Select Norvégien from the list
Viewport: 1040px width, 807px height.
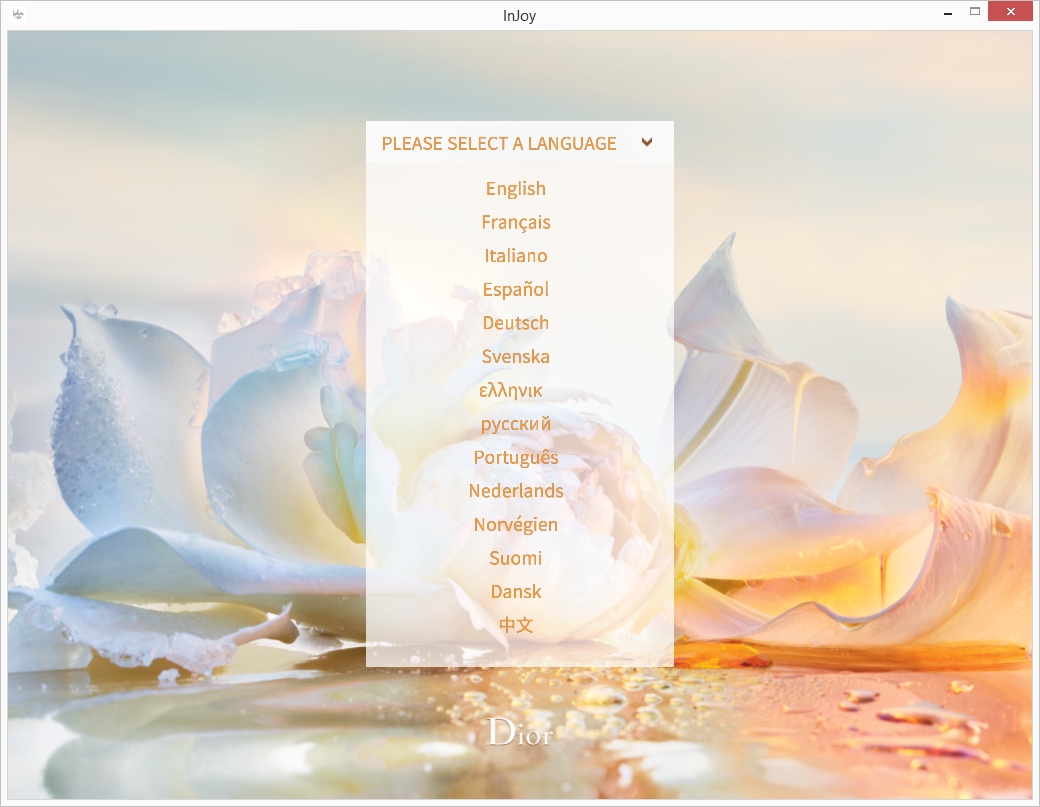pyautogui.click(x=515, y=525)
